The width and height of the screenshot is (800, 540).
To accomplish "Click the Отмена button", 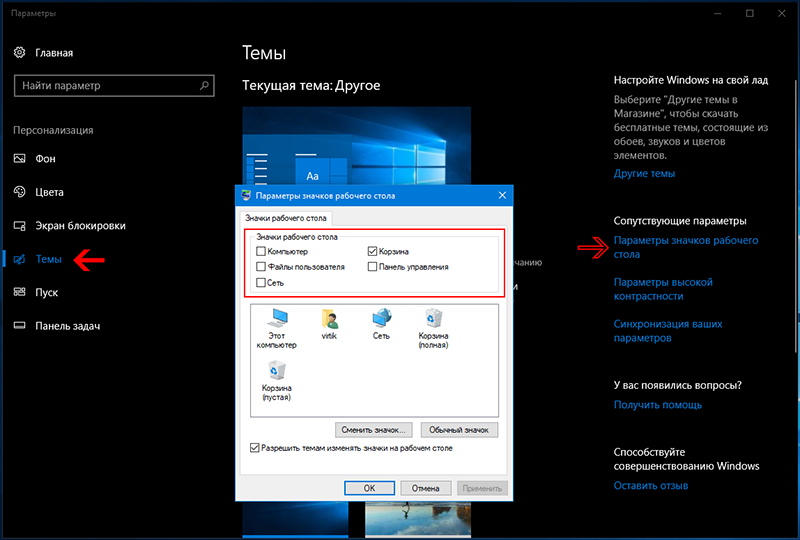I will (x=426, y=488).
